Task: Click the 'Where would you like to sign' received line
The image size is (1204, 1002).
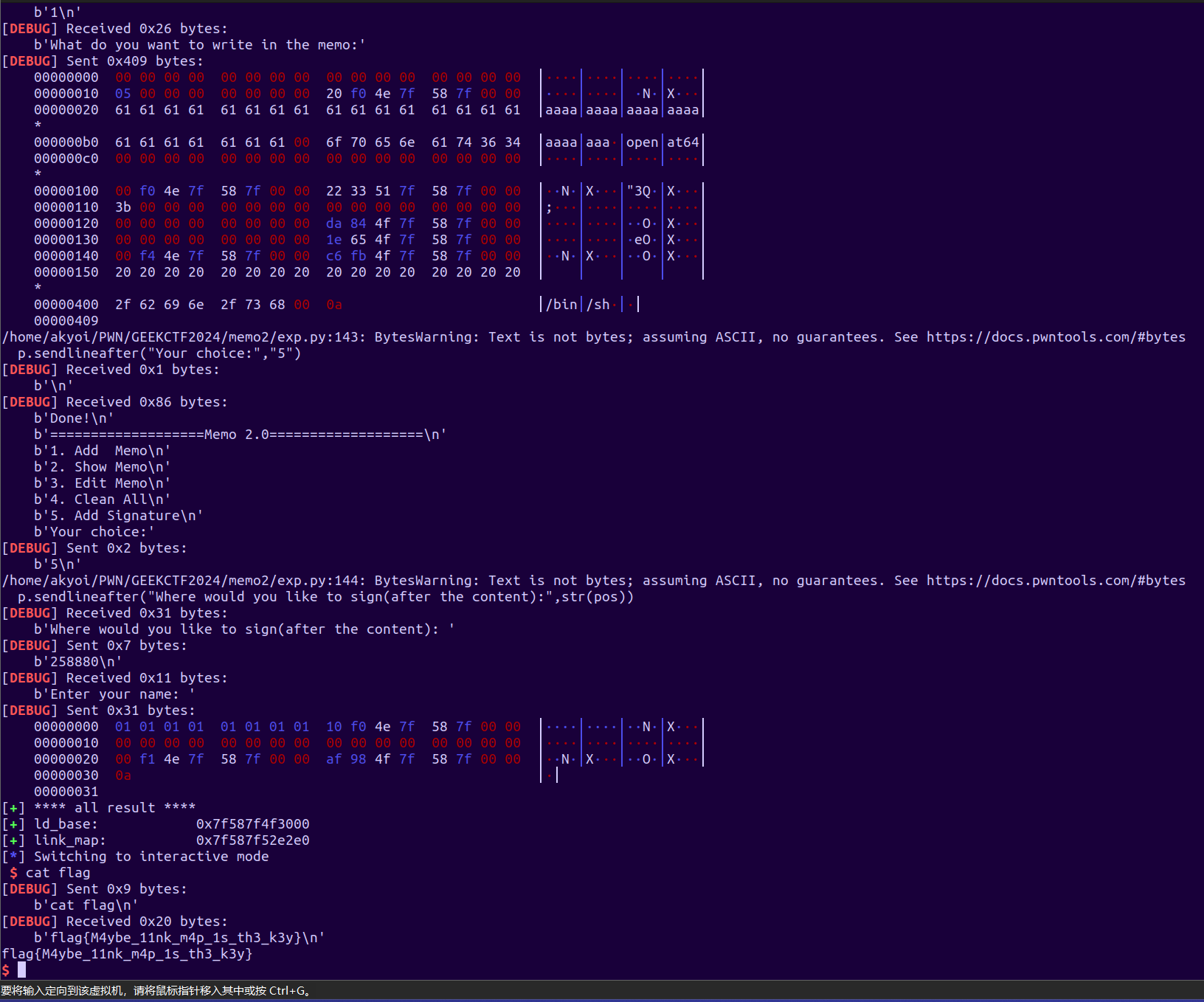Action: (x=244, y=629)
